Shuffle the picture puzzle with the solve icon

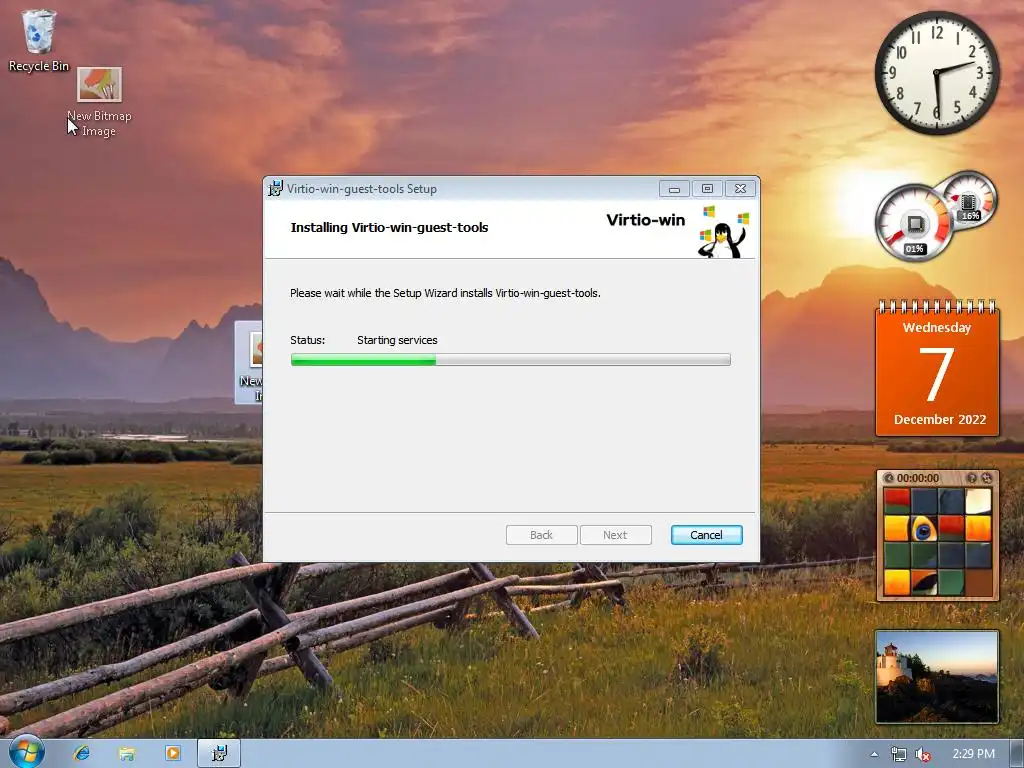[x=987, y=478]
